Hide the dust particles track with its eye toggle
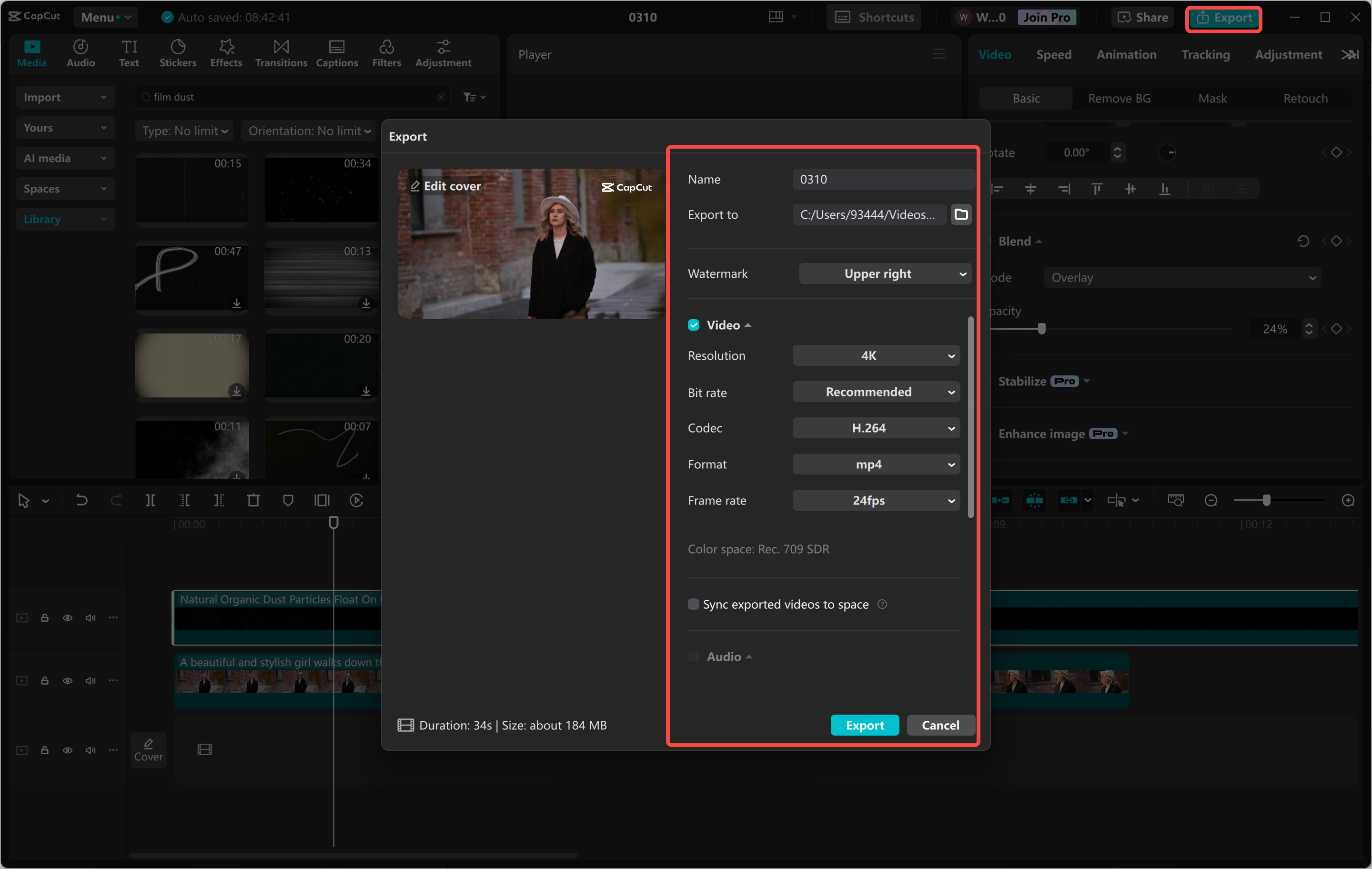This screenshot has height=869, width=1372. click(67, 618)
